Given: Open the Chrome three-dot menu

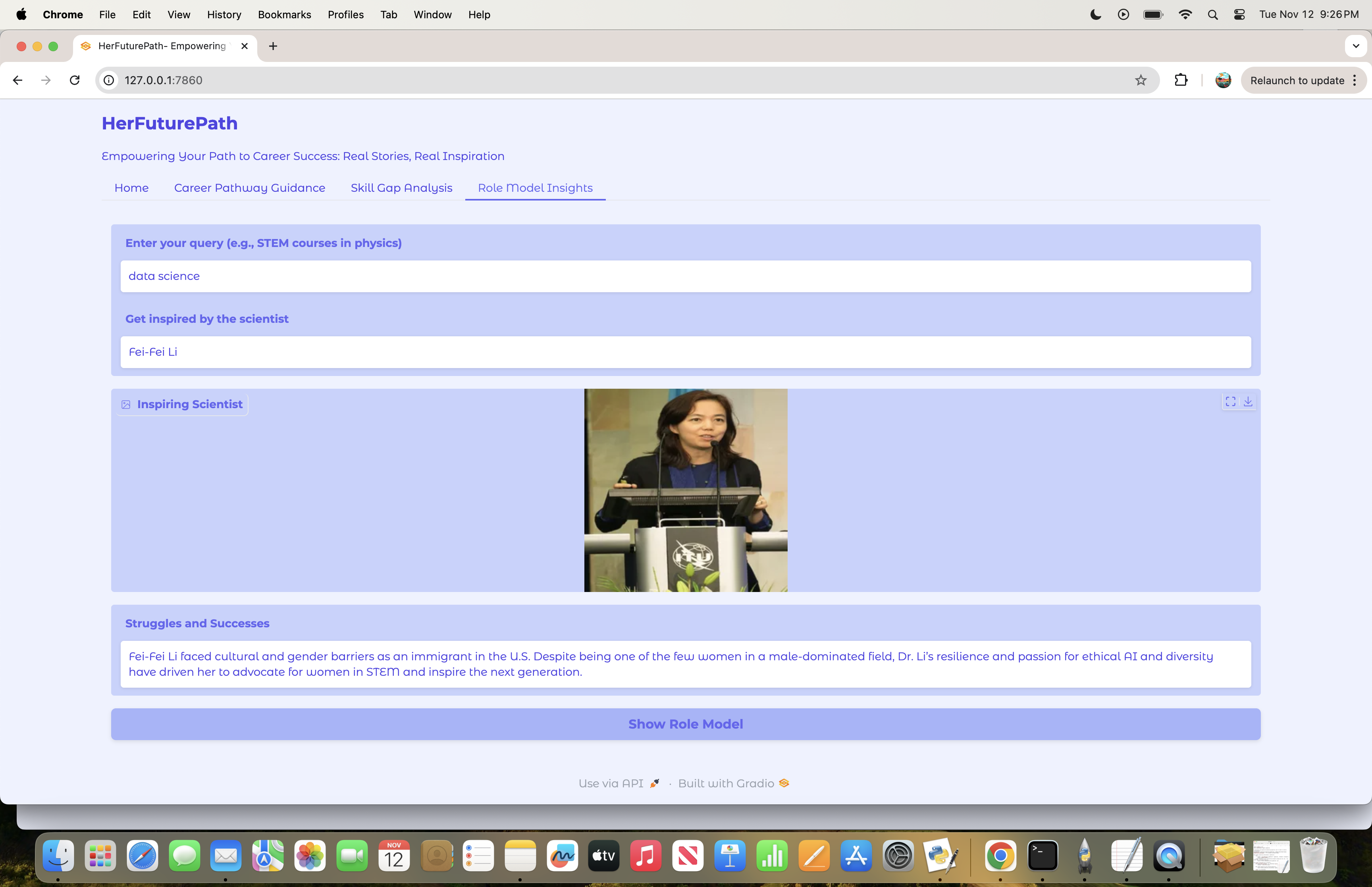Looking at the screenshot, I should pos(1355,80).
